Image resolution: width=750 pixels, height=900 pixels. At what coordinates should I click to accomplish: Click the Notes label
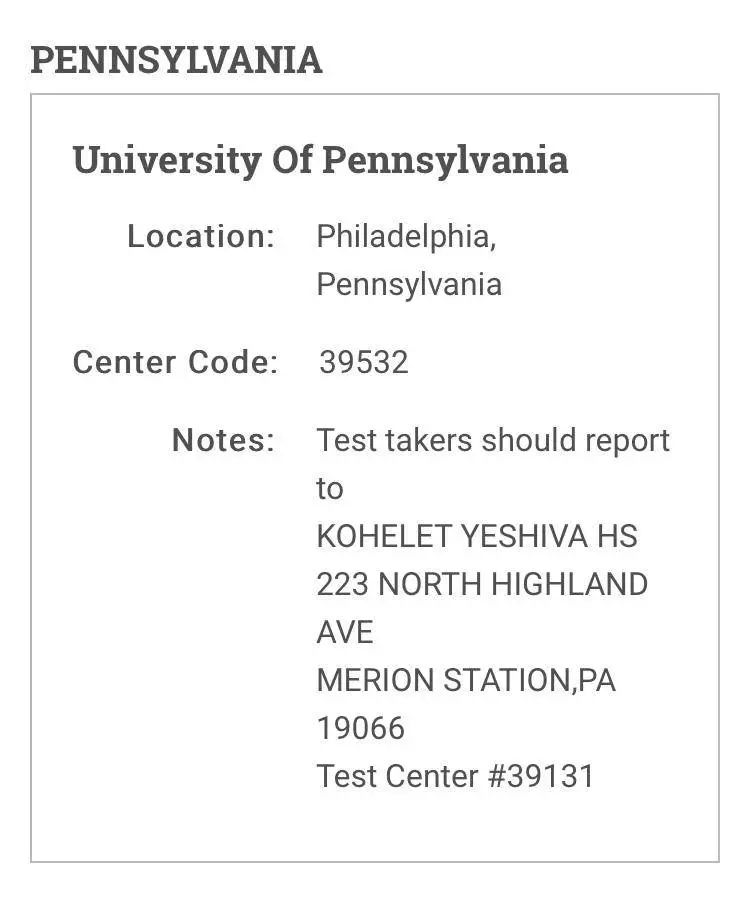pos(224,440)
